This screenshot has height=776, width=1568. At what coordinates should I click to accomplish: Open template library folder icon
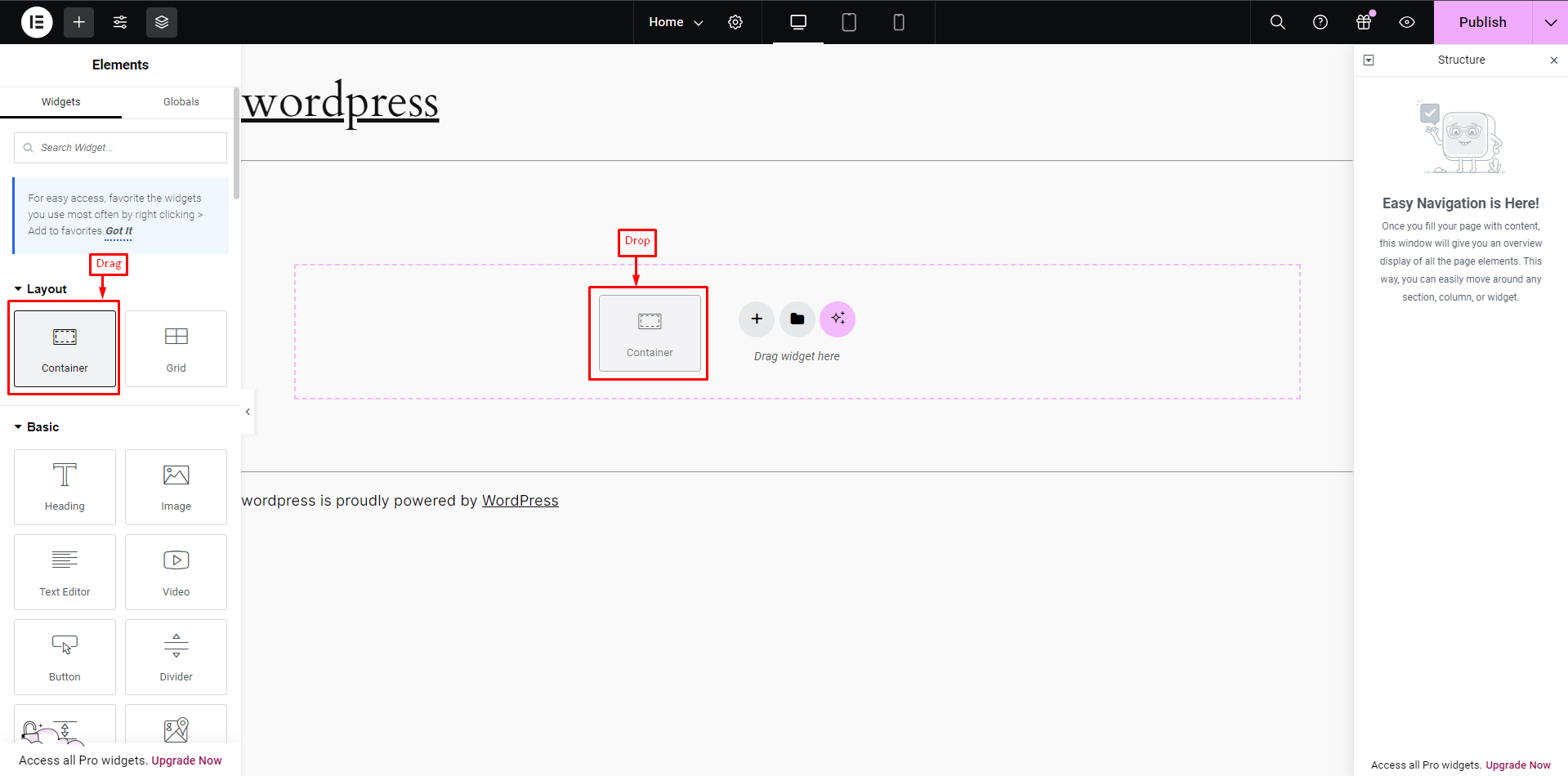coord(797,319)
